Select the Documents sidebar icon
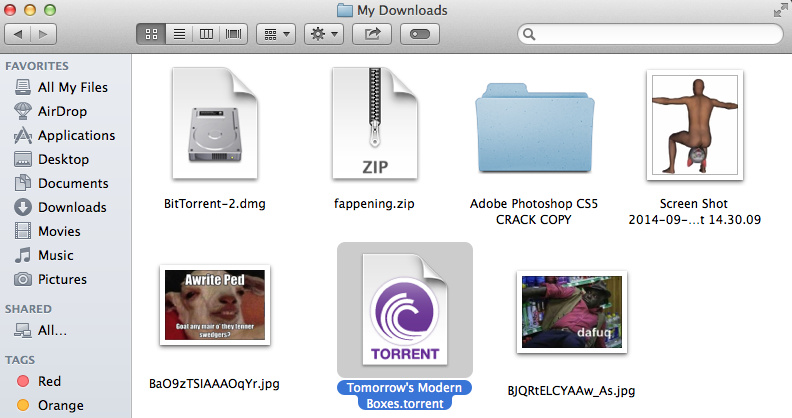Screen dimensions: 792x418 click(23, 183)
